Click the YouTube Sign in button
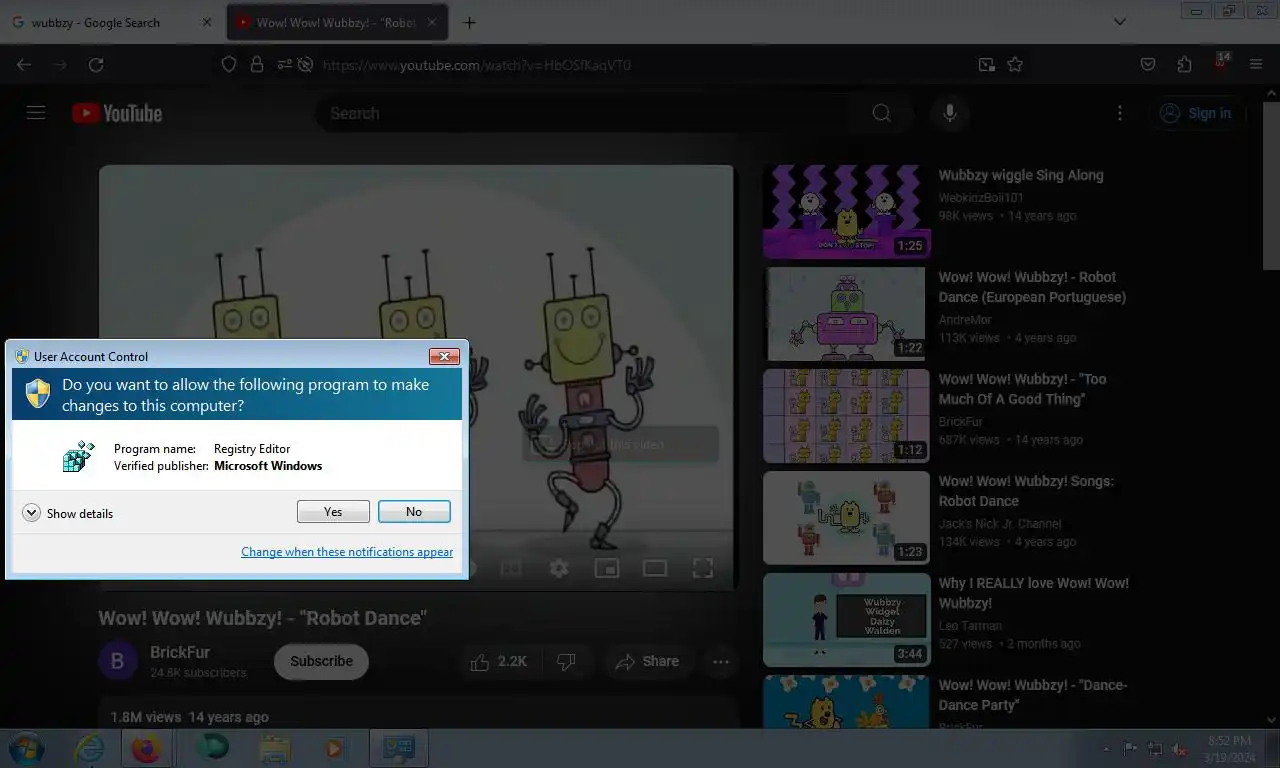The height and width of the screenshot is (768, 1280). click(1196, 113)
